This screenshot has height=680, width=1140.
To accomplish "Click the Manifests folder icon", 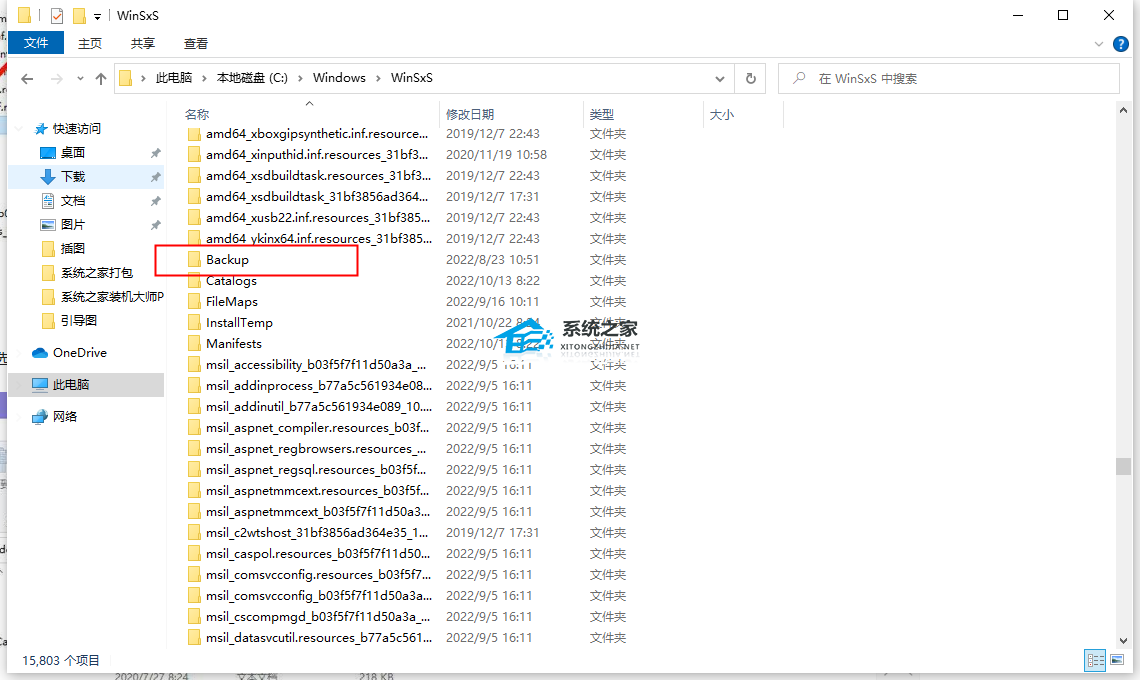I will 193,344.
